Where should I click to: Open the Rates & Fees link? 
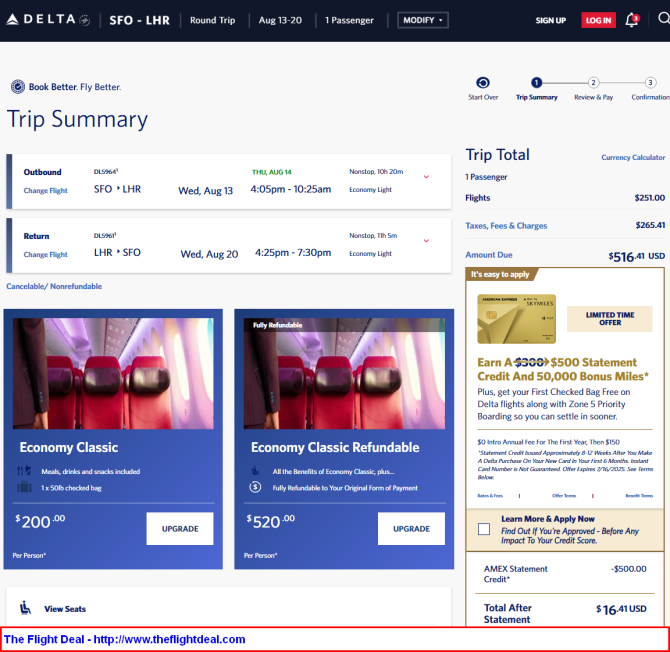point(490,496)
